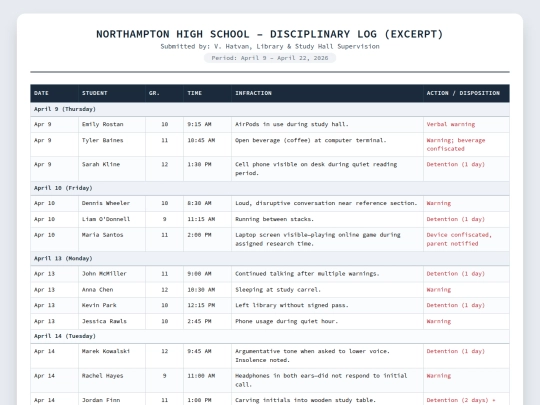Click grade 12 cell in Anna Chen's row
This screenshot has width=540, height=405.
(x=165, y=290)
